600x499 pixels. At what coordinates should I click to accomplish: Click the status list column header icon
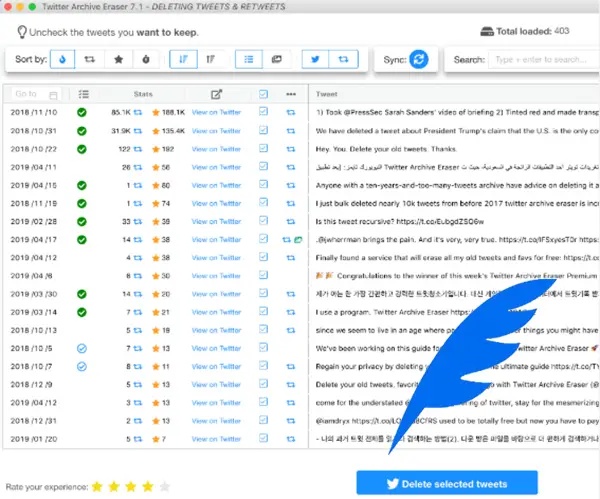click(x=83, y=94)
